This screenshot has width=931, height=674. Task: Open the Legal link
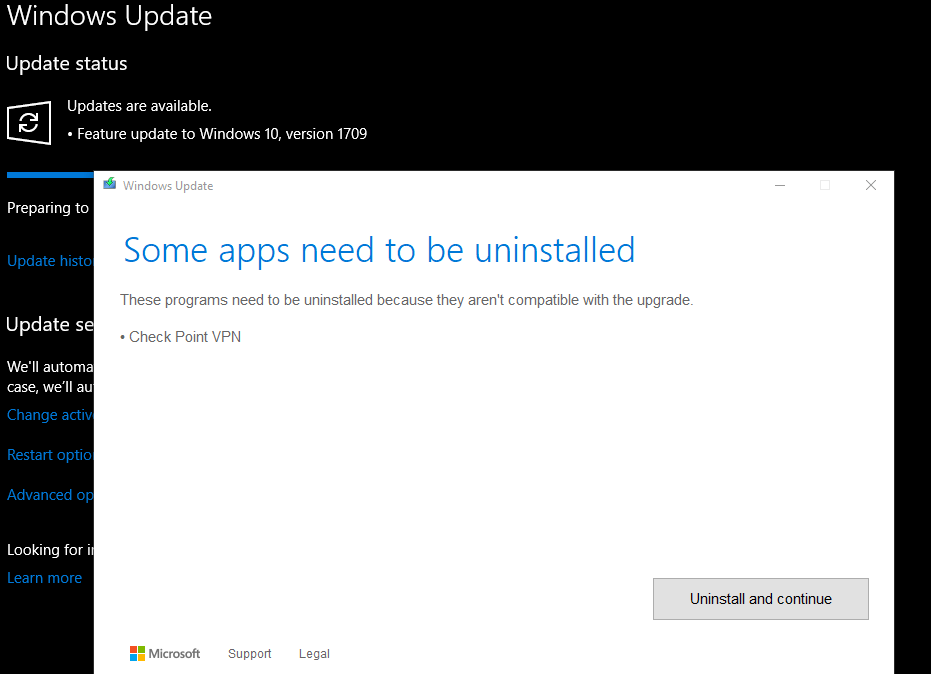click(314, 654)
